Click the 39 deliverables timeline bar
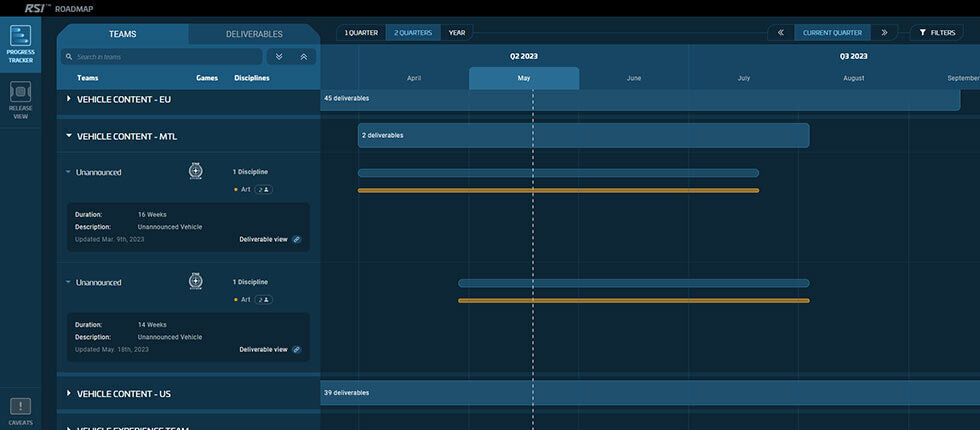 click(650, 392)
